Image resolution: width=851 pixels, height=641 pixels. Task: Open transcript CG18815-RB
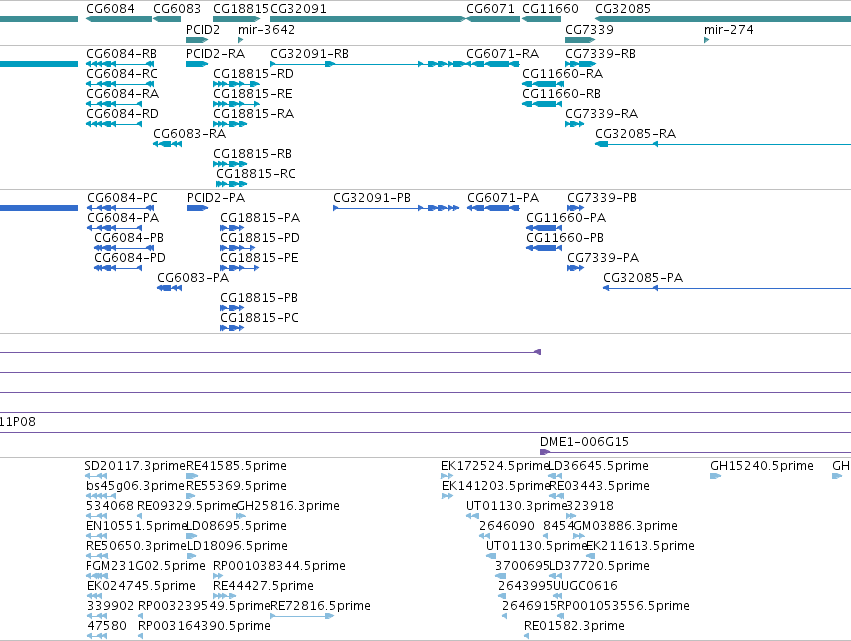point(252,154)
